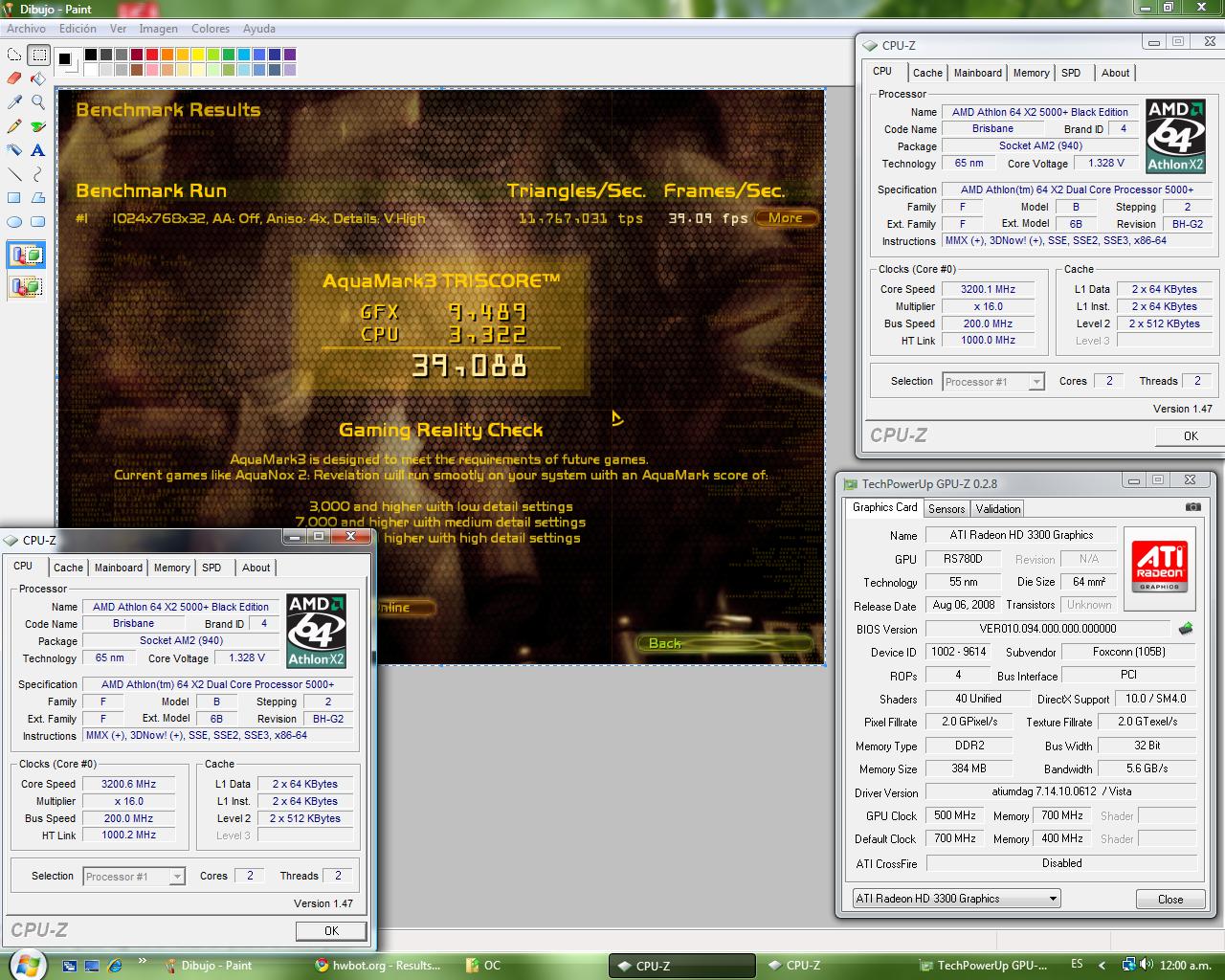Select the Polygon shape tool
The image size is (1225, 980).
point(38,198)
